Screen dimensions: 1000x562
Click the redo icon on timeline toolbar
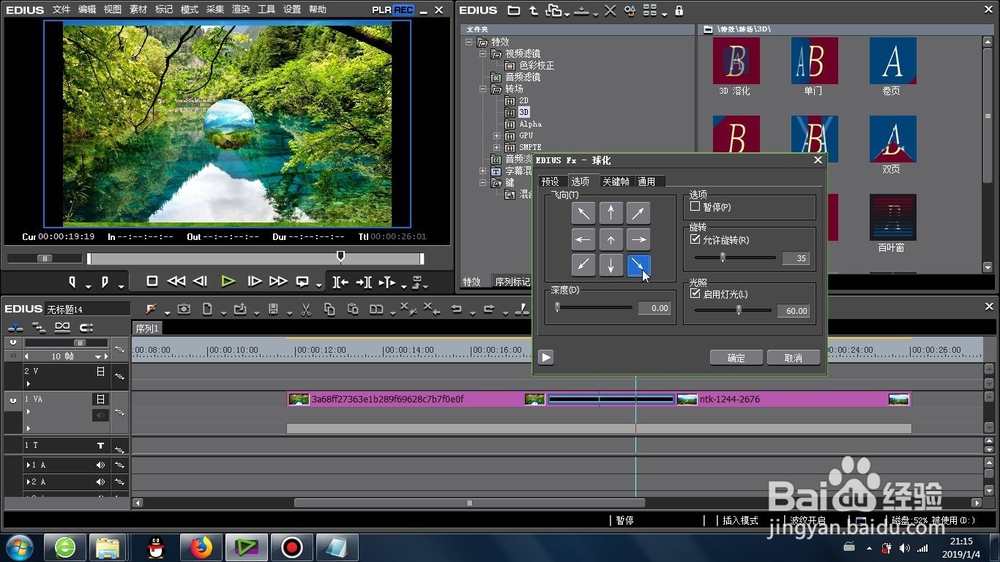(x=489, y=309)
